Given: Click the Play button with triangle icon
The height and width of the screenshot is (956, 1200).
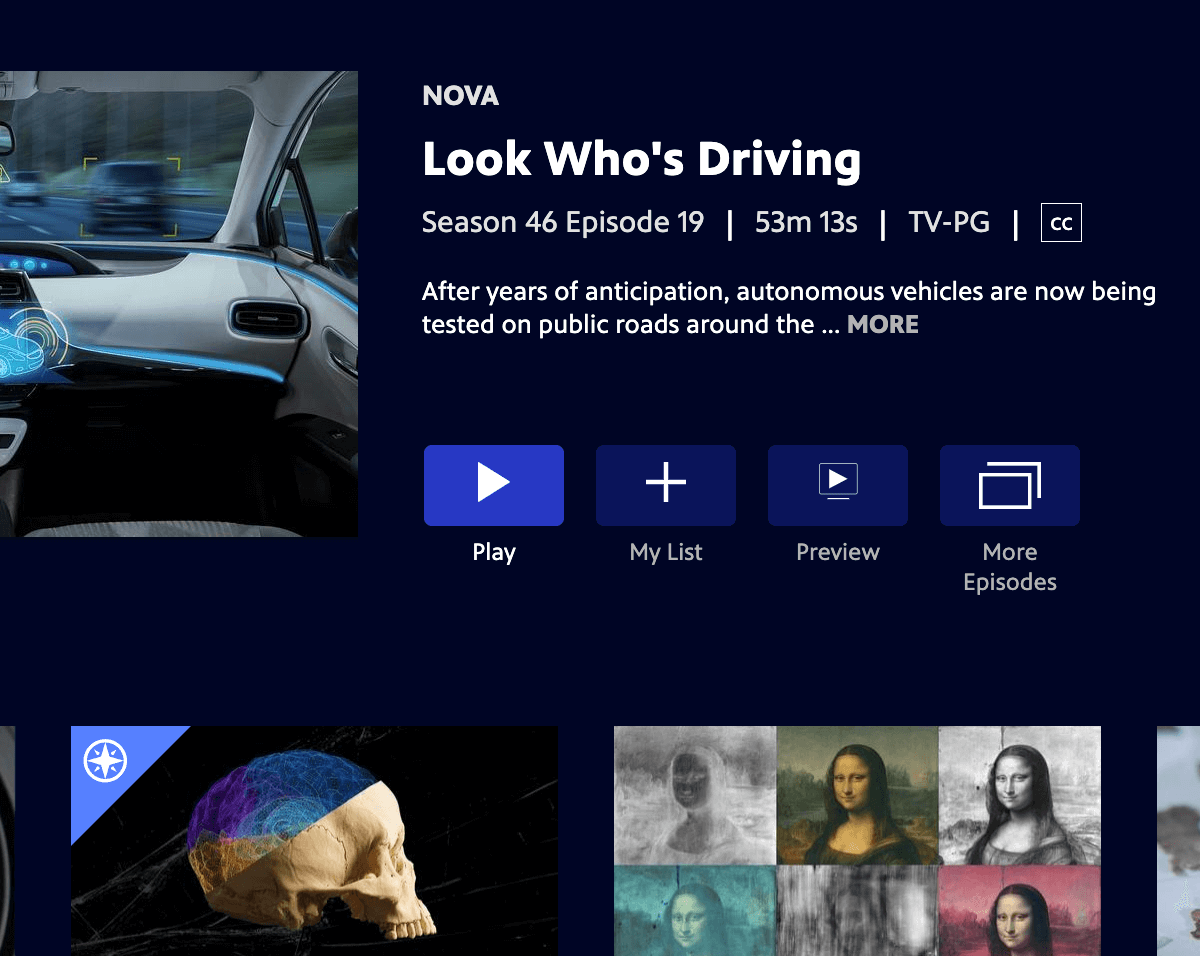Looking at the screenshot, I should pos(494,485).
